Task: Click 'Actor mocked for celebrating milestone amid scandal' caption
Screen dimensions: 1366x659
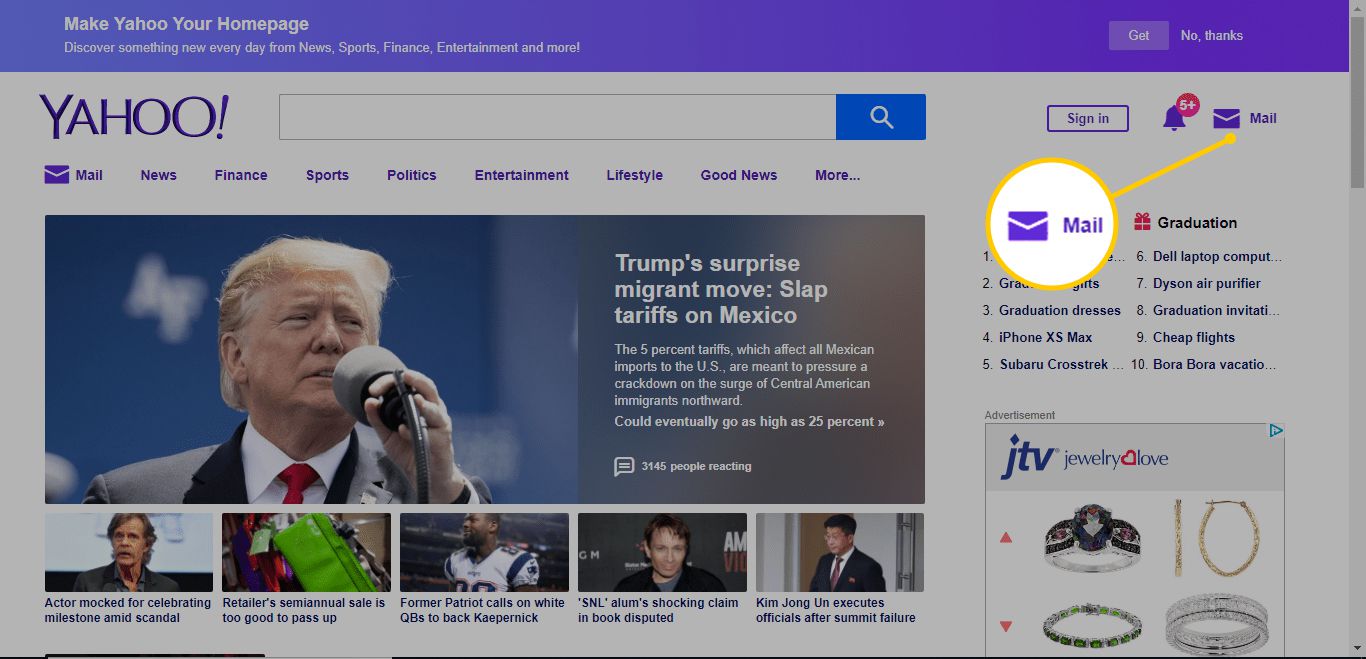Action: tap(128, 610)
